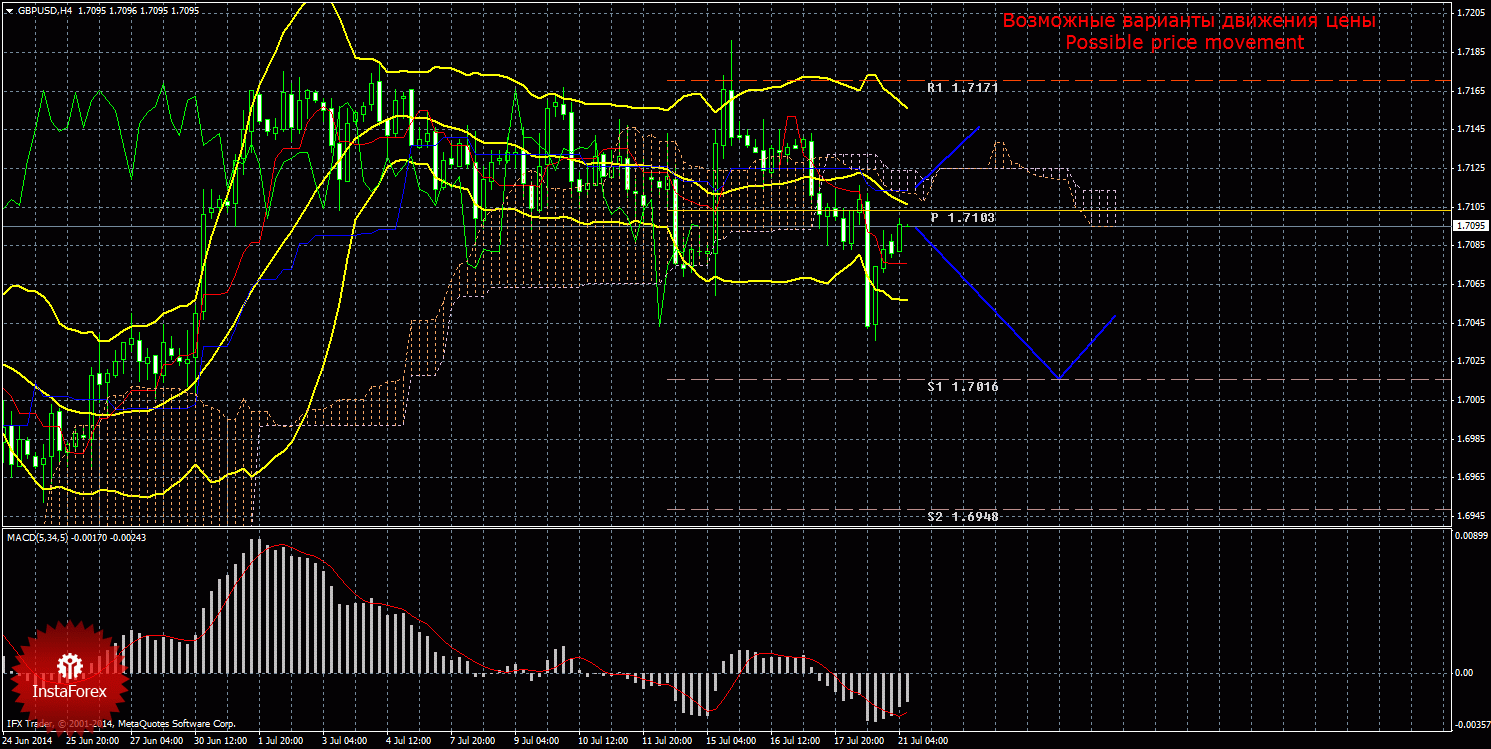Click the 15 Jul 04:00 time label
1491x749 pixels.
[731, 742]
